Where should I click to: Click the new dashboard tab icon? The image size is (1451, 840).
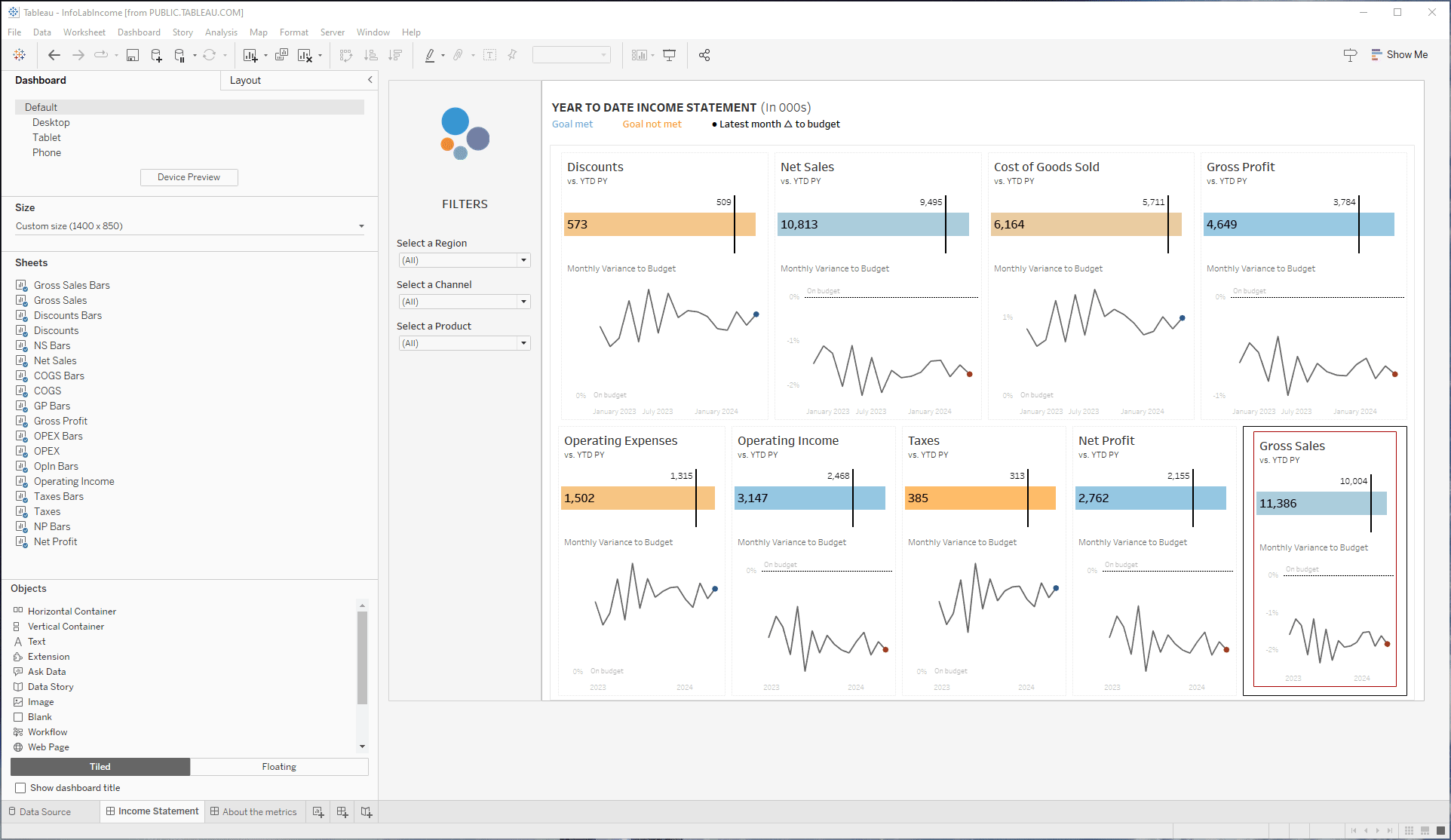342,812
